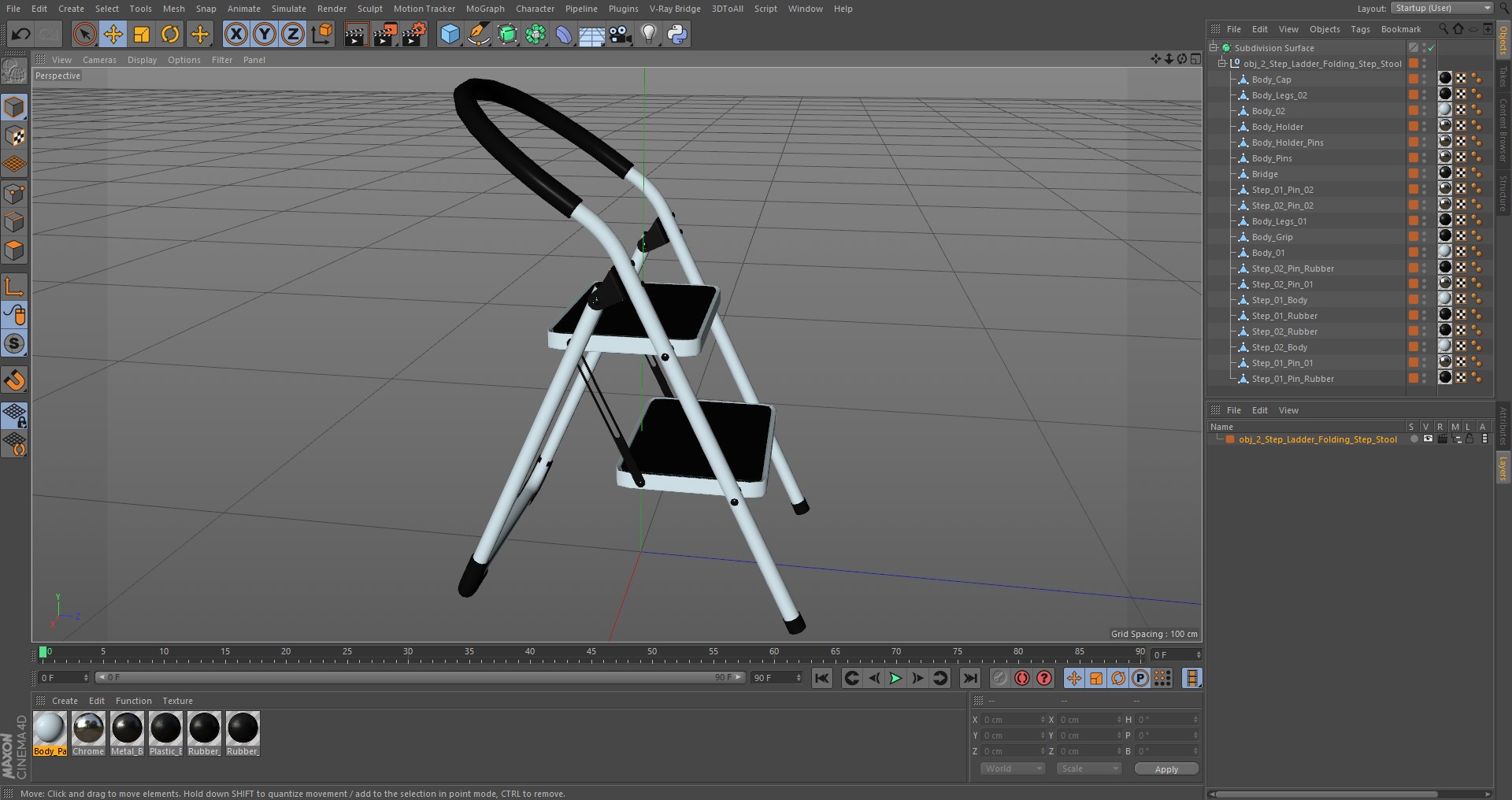
Task: Switch to Points mode
Action: tap(14, 194)
